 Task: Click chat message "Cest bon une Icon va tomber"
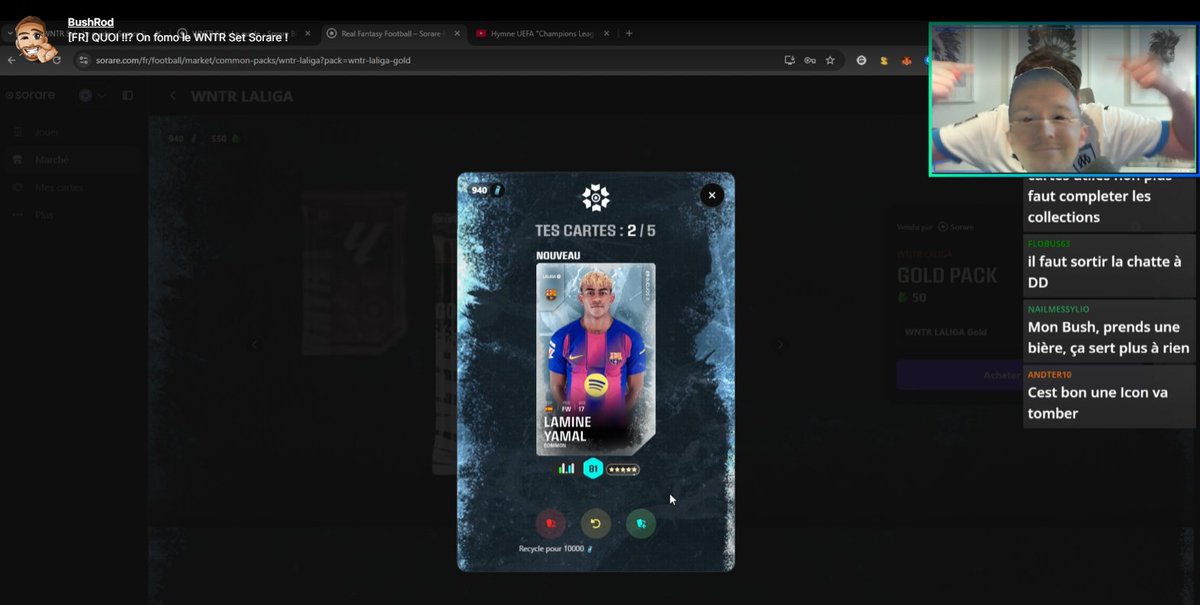[x=1097, y=403]
